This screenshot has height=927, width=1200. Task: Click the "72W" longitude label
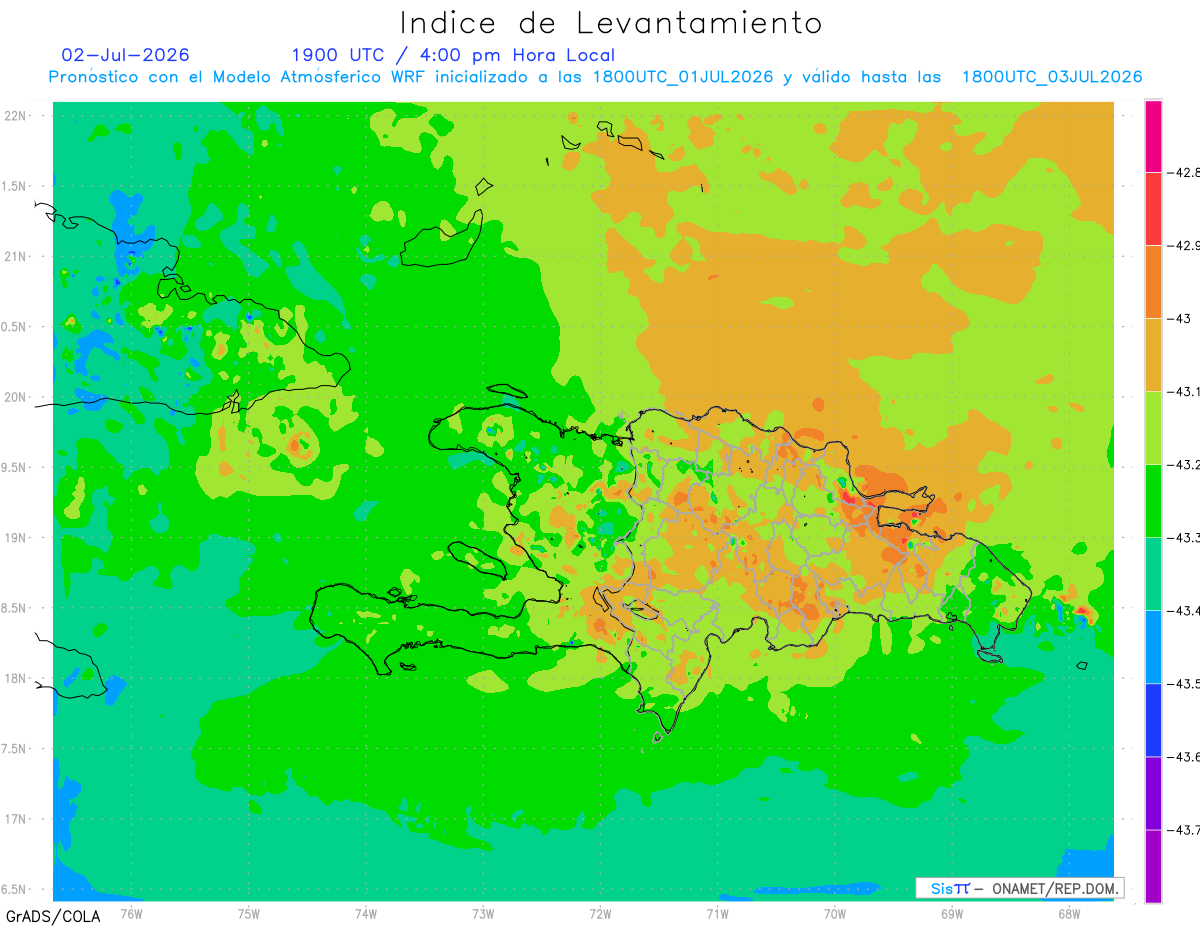[x=600, y=913]
